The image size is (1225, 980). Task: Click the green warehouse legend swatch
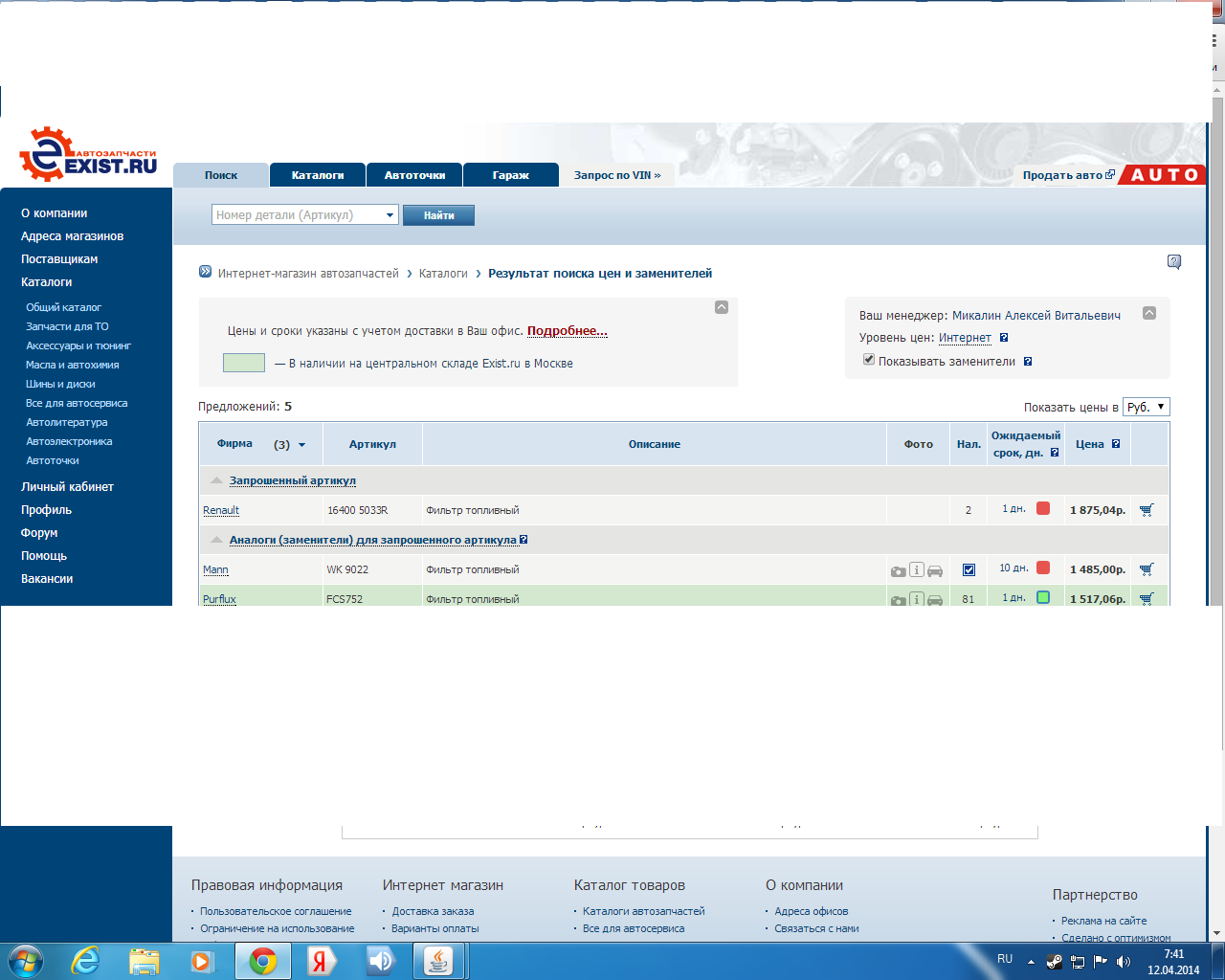click(244, 363)
